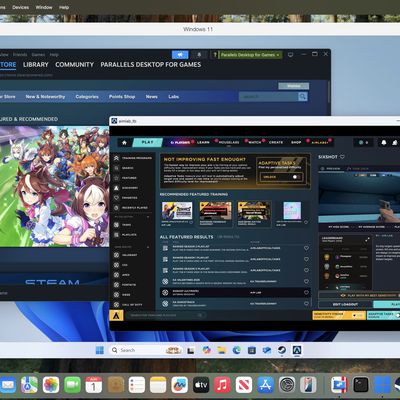400x400 pixels.
Task: Switch to Aimlab Watch tab
Action: tap(255, 142)
